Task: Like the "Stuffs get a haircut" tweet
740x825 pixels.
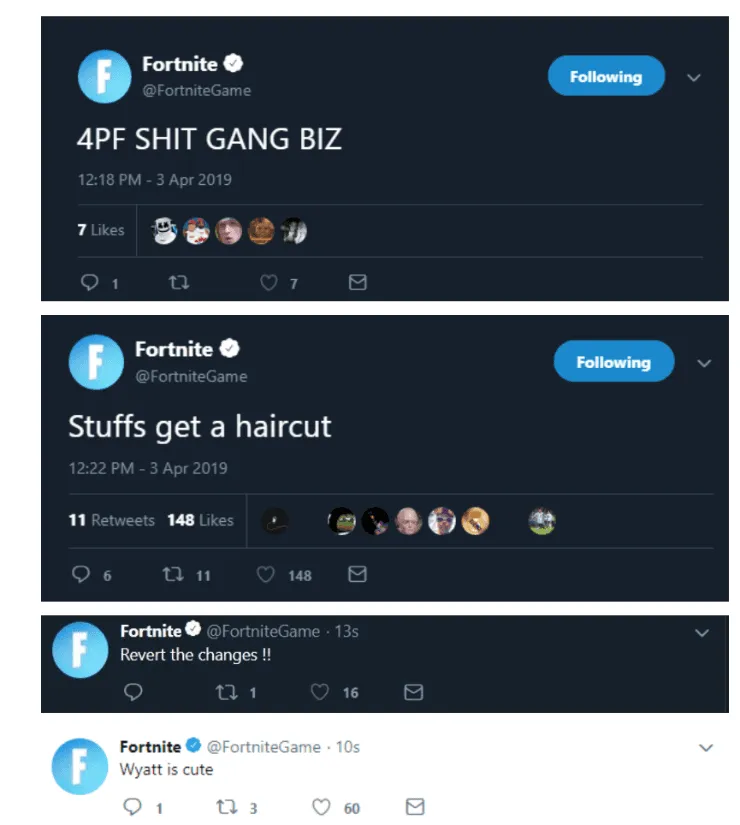Action: [266, 575]
